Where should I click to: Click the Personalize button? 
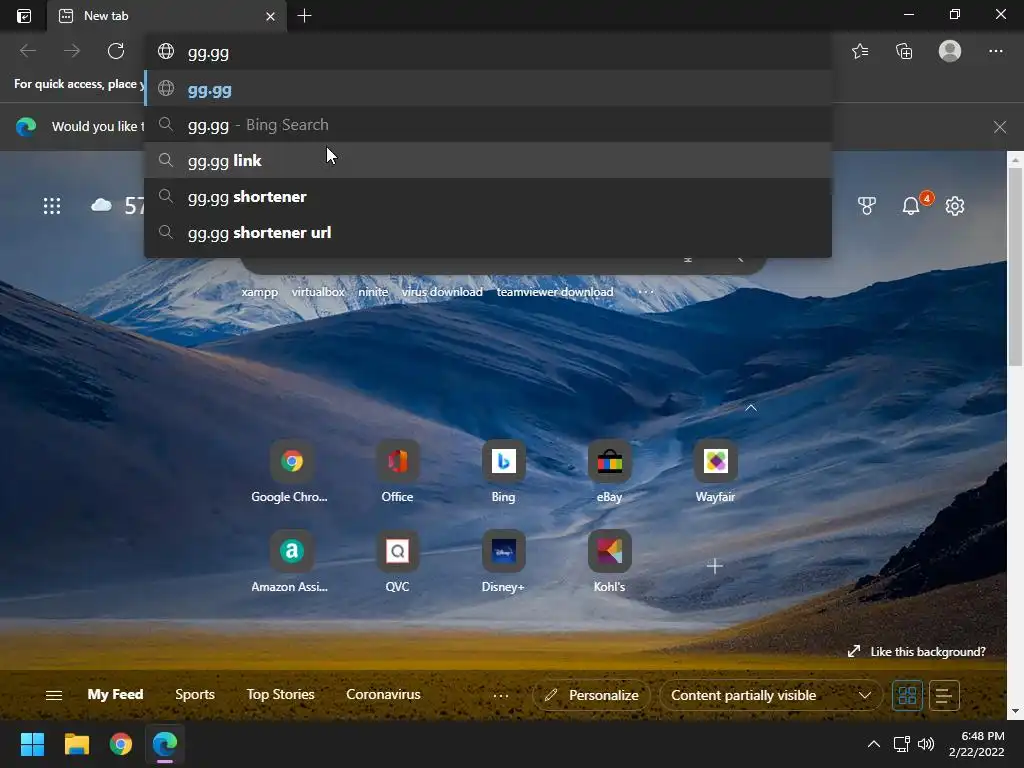click(x=592, y=696)
